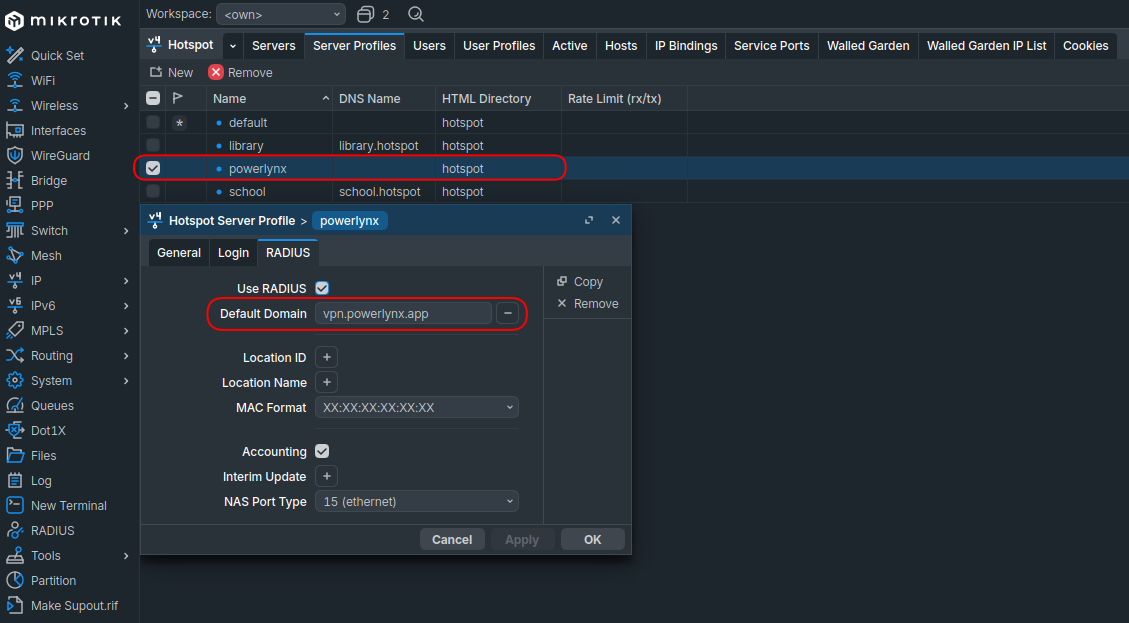Go to the Walled Garden tab
The width and height of the screenshot is (1129, 623).
[x=867, y=45]
